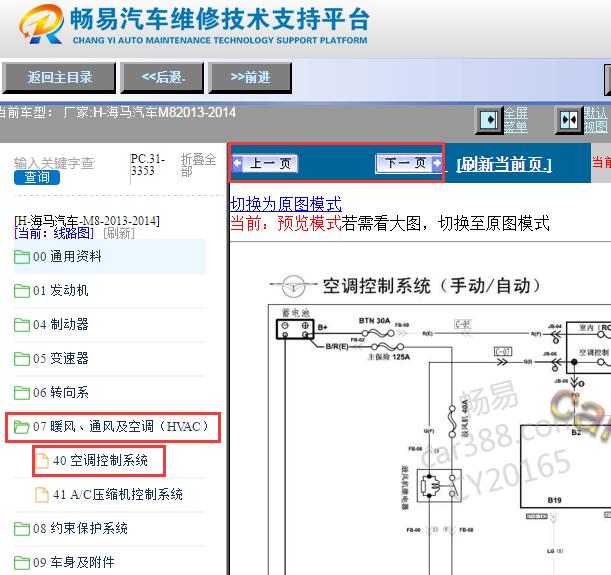The width and height of the screenshot is (611, 575).
Task: Open the 09 车身及附件 folder icon
Action: (x=22, y=563)
